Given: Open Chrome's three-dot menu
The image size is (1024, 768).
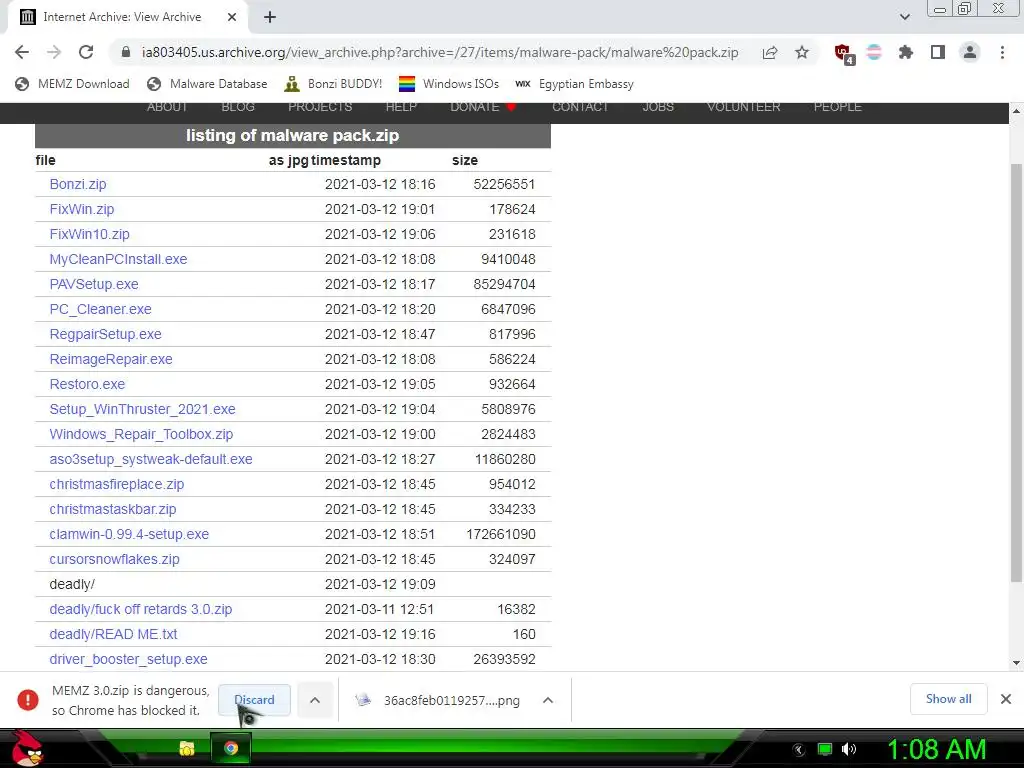Looking at the screenshot, I should tap(1002, 52).
